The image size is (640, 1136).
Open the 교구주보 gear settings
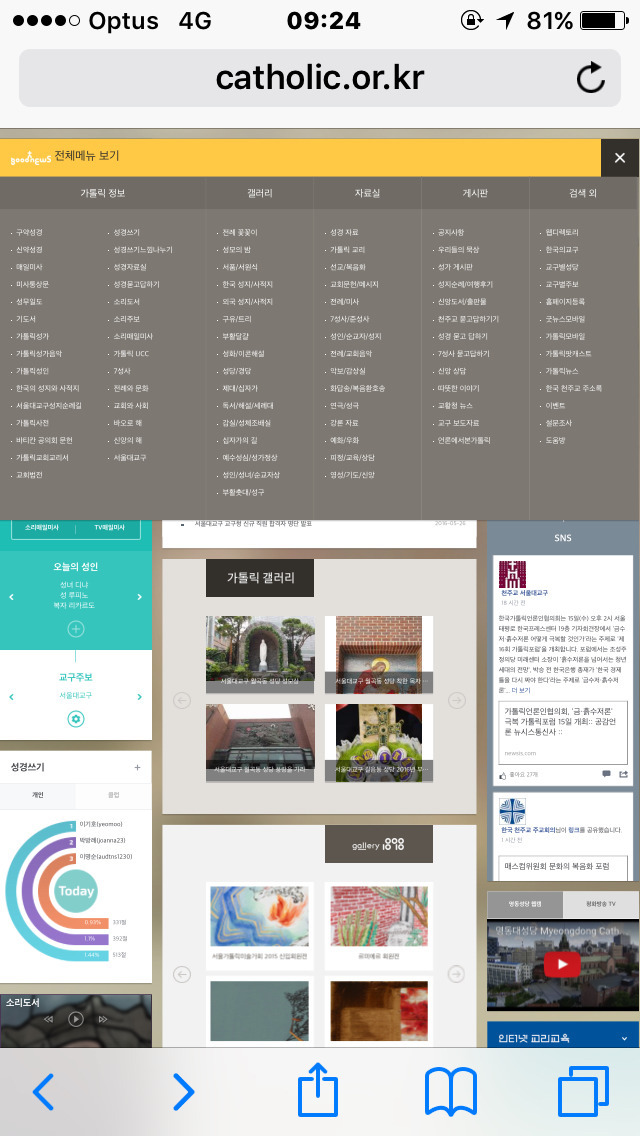click(x=76, y=719)
